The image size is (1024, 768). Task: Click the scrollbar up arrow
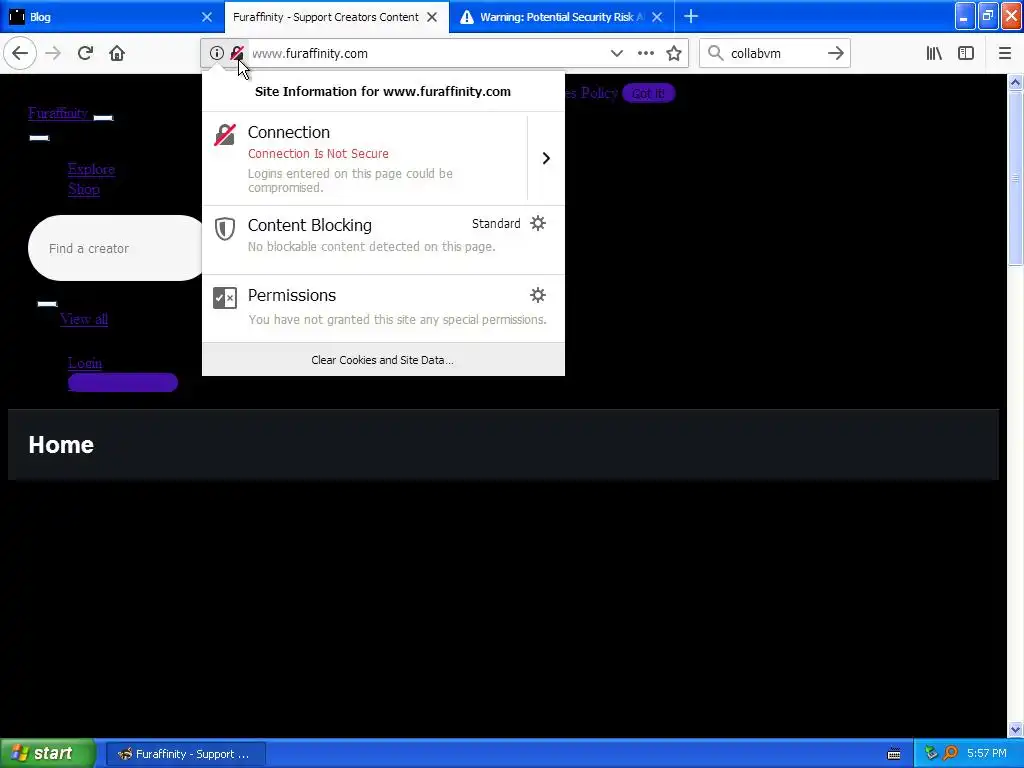tap(1015, 82)
